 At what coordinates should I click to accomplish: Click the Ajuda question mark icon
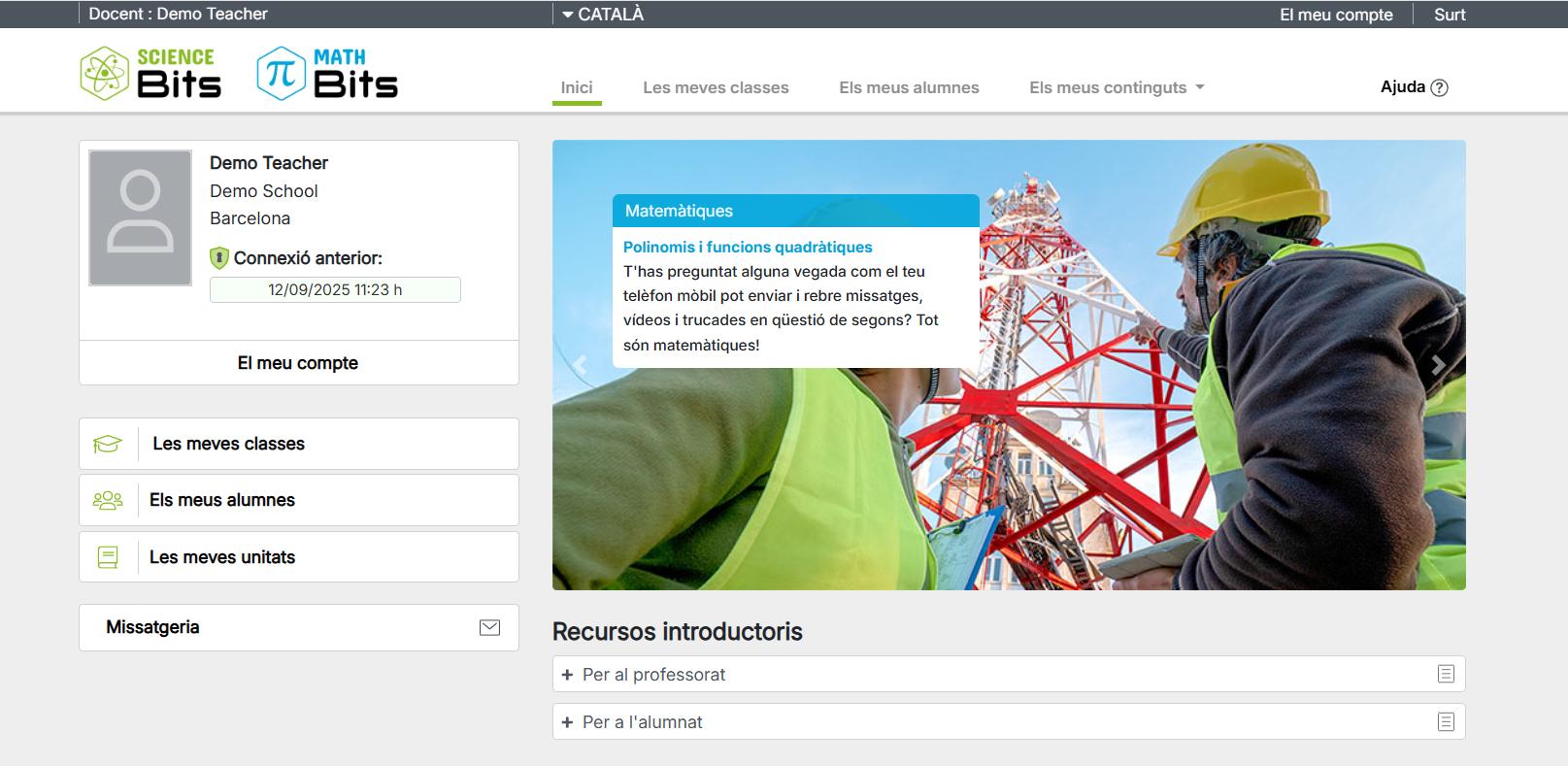coord(1439,87)
